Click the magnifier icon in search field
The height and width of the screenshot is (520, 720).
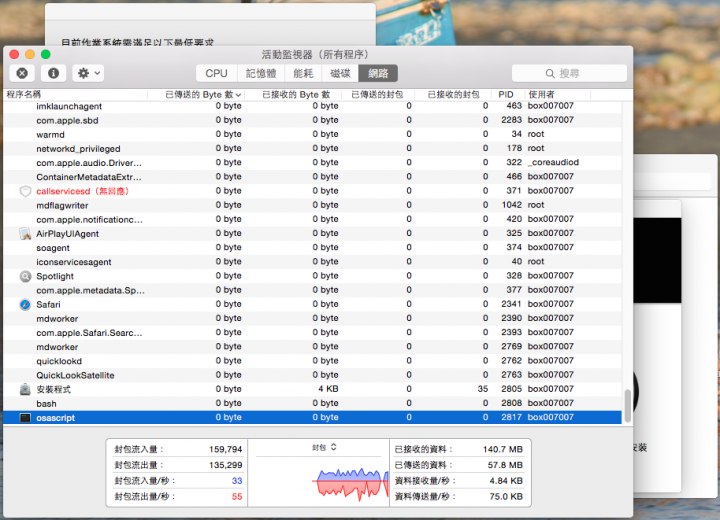coord(550,73)
